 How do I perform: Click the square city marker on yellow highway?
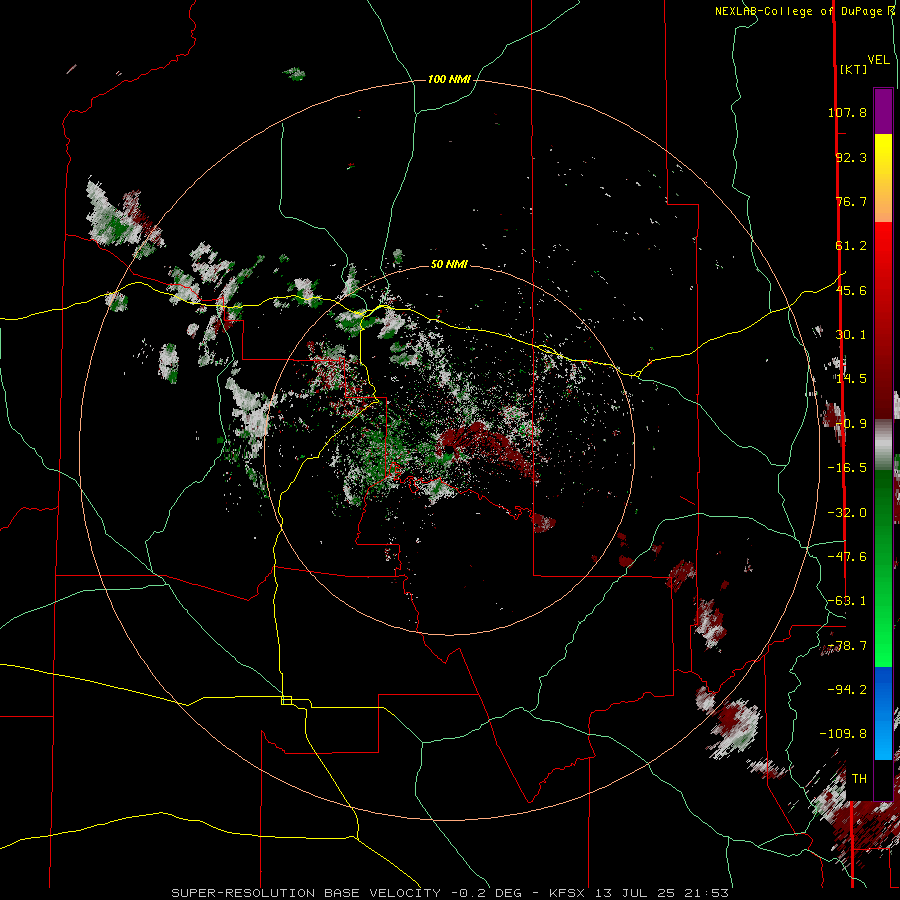coord(286,700)
